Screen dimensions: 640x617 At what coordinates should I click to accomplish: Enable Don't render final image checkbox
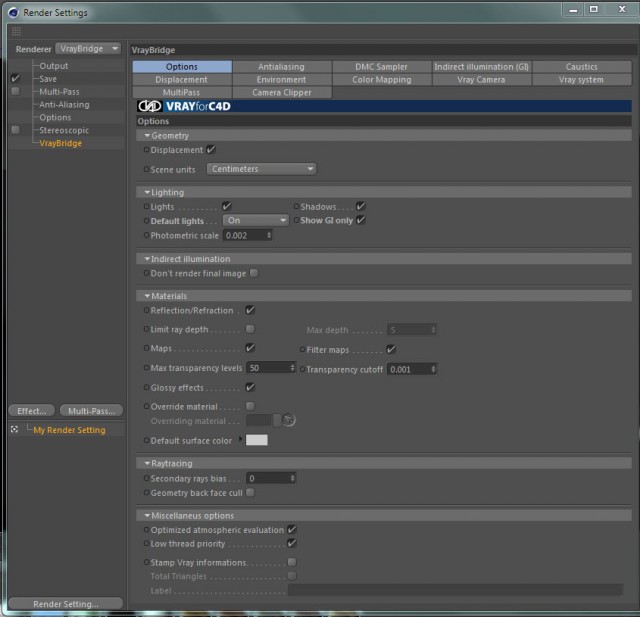coord(254,273)
